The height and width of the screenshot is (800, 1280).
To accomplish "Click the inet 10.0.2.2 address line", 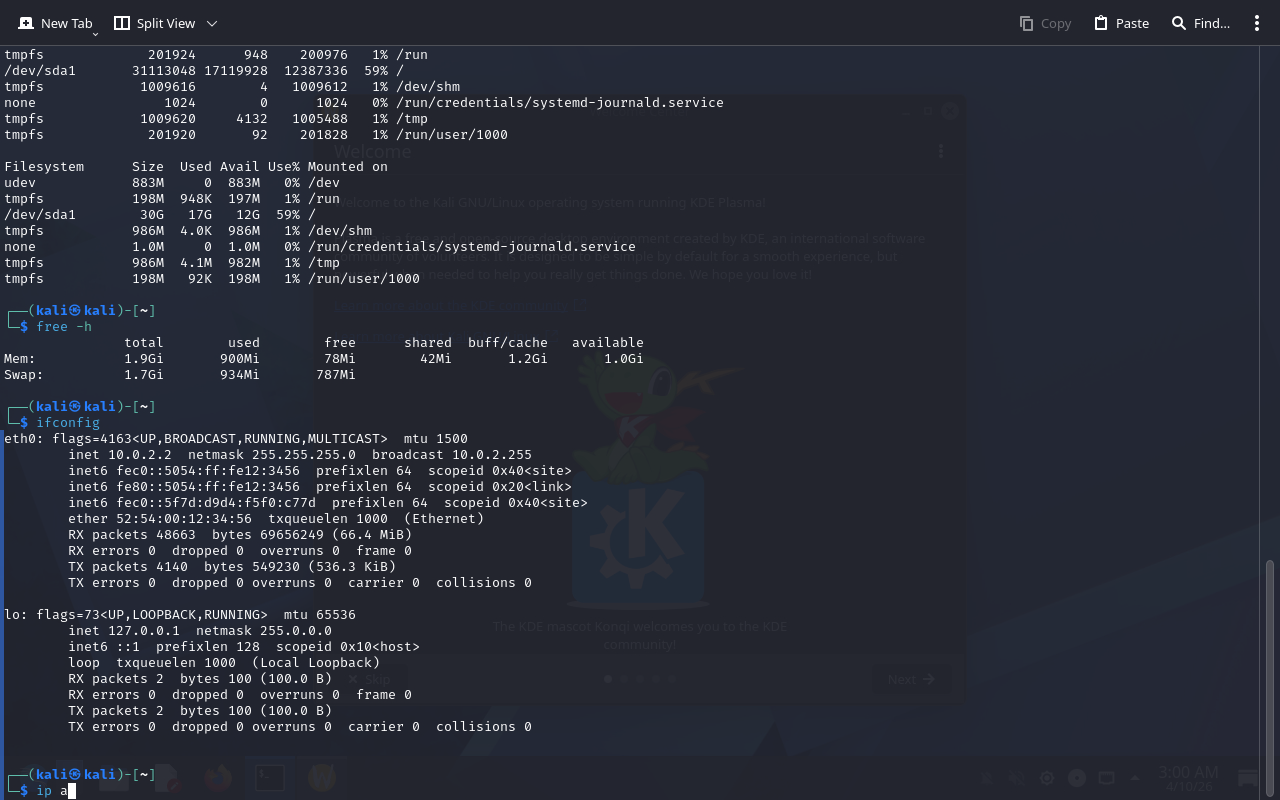I will point(300,455).
